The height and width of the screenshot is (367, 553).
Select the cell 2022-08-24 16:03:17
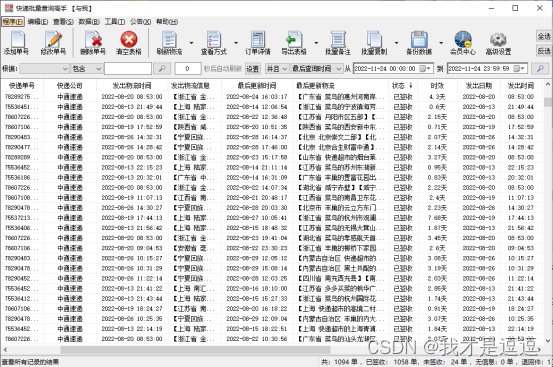coord(257,97)
